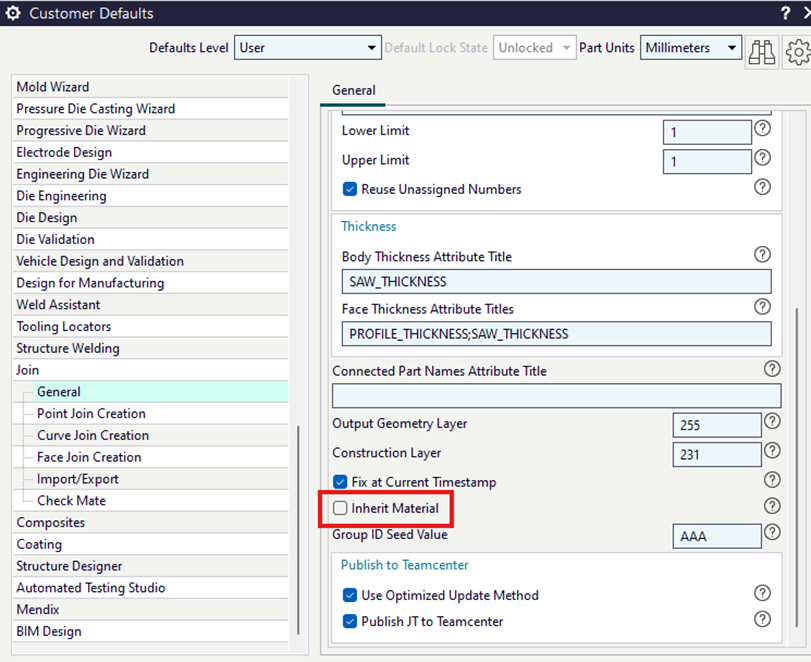The width and height of the screenshot is (811, 662).
Task: Open Pressure Die Casting Wizard category
Action: tap(151, 108)
